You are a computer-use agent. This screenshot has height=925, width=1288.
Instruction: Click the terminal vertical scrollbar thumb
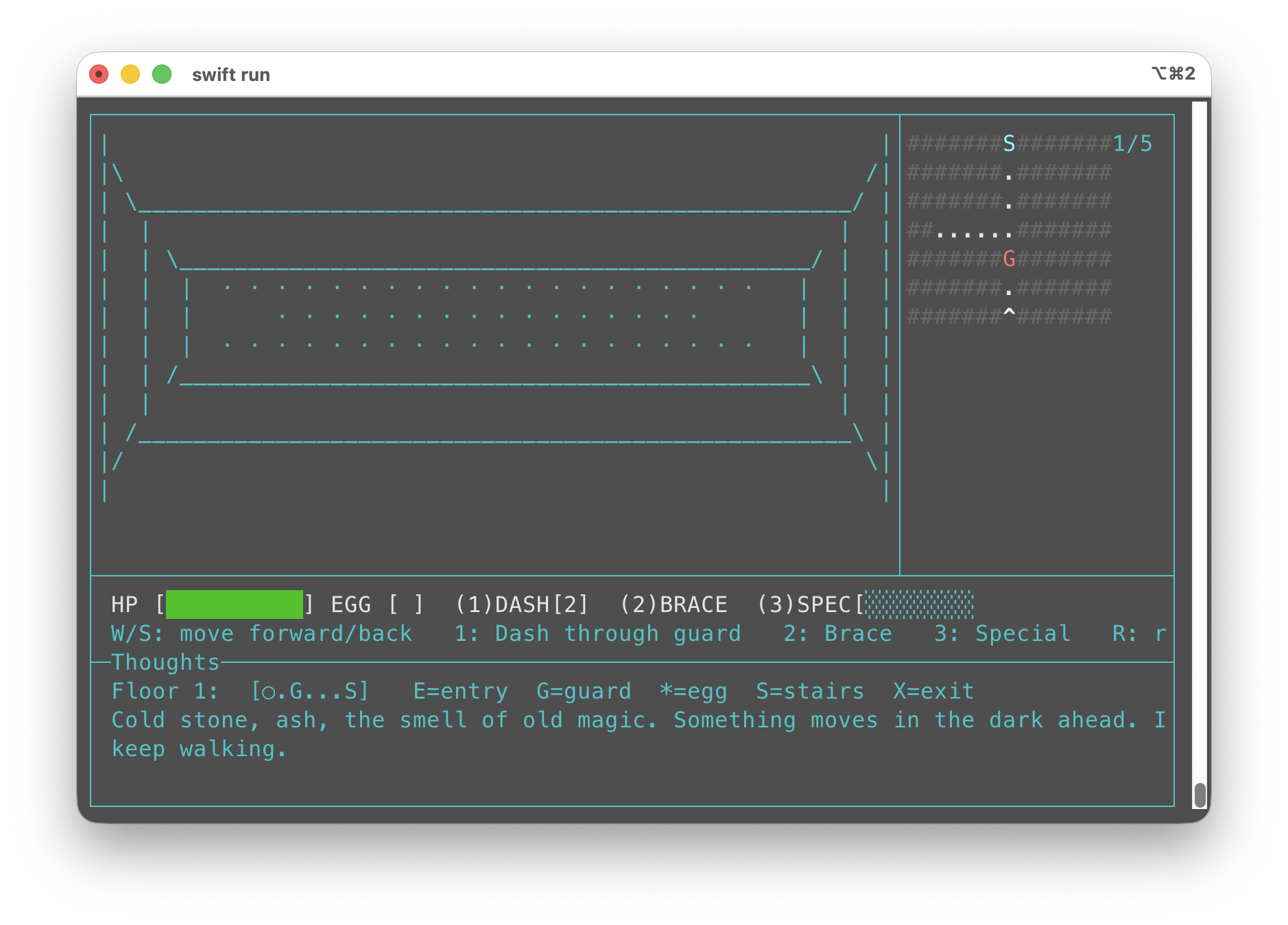(x=1200, y=796)
